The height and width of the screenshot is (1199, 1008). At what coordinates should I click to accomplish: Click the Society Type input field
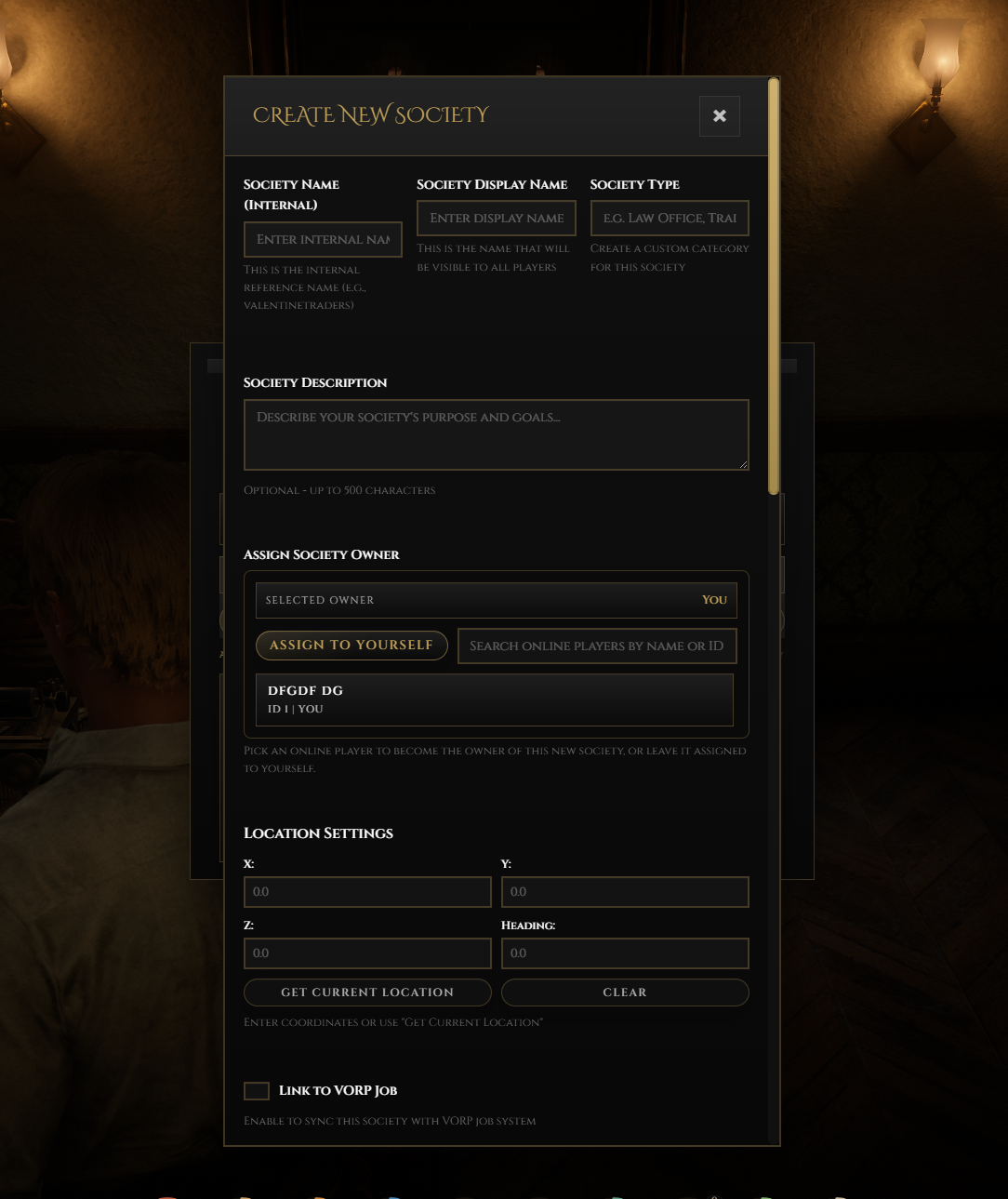tap(670, 218)
